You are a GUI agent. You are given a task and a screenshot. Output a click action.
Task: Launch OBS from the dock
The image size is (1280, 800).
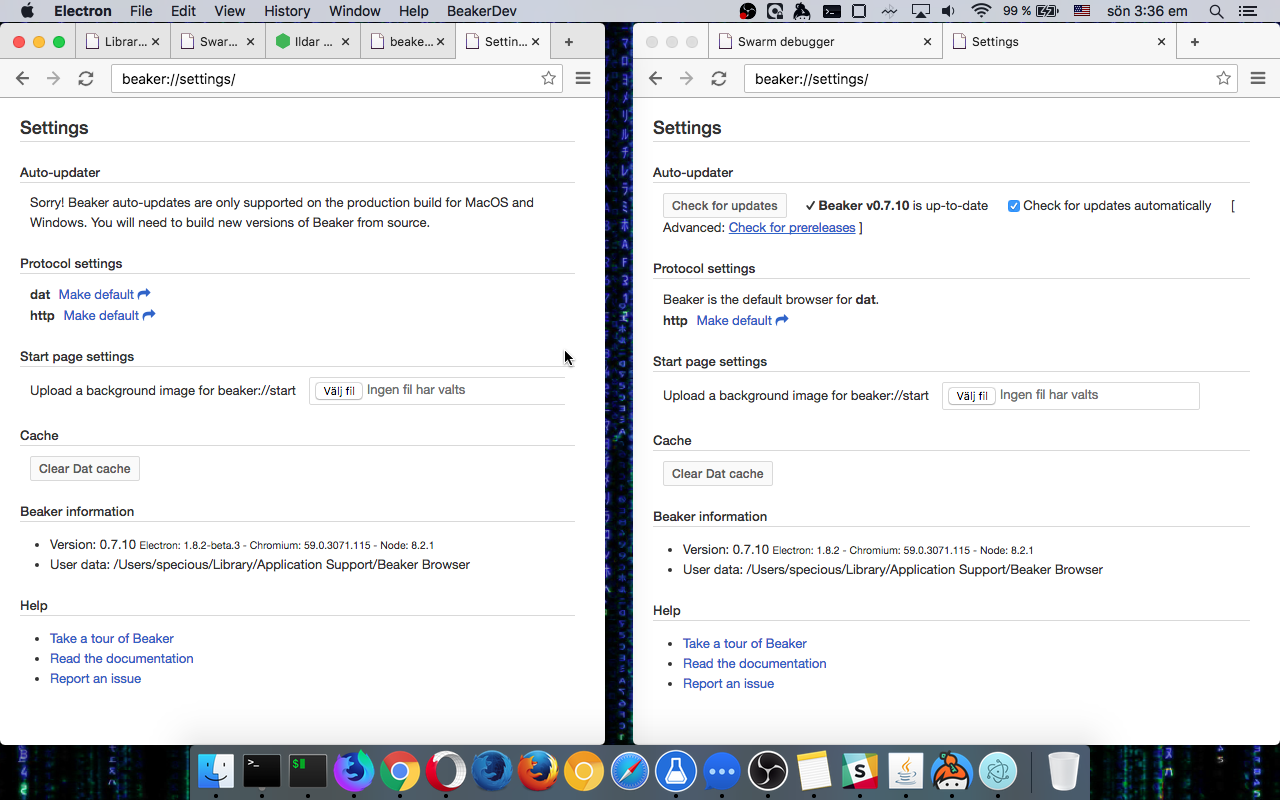point(767,770)
